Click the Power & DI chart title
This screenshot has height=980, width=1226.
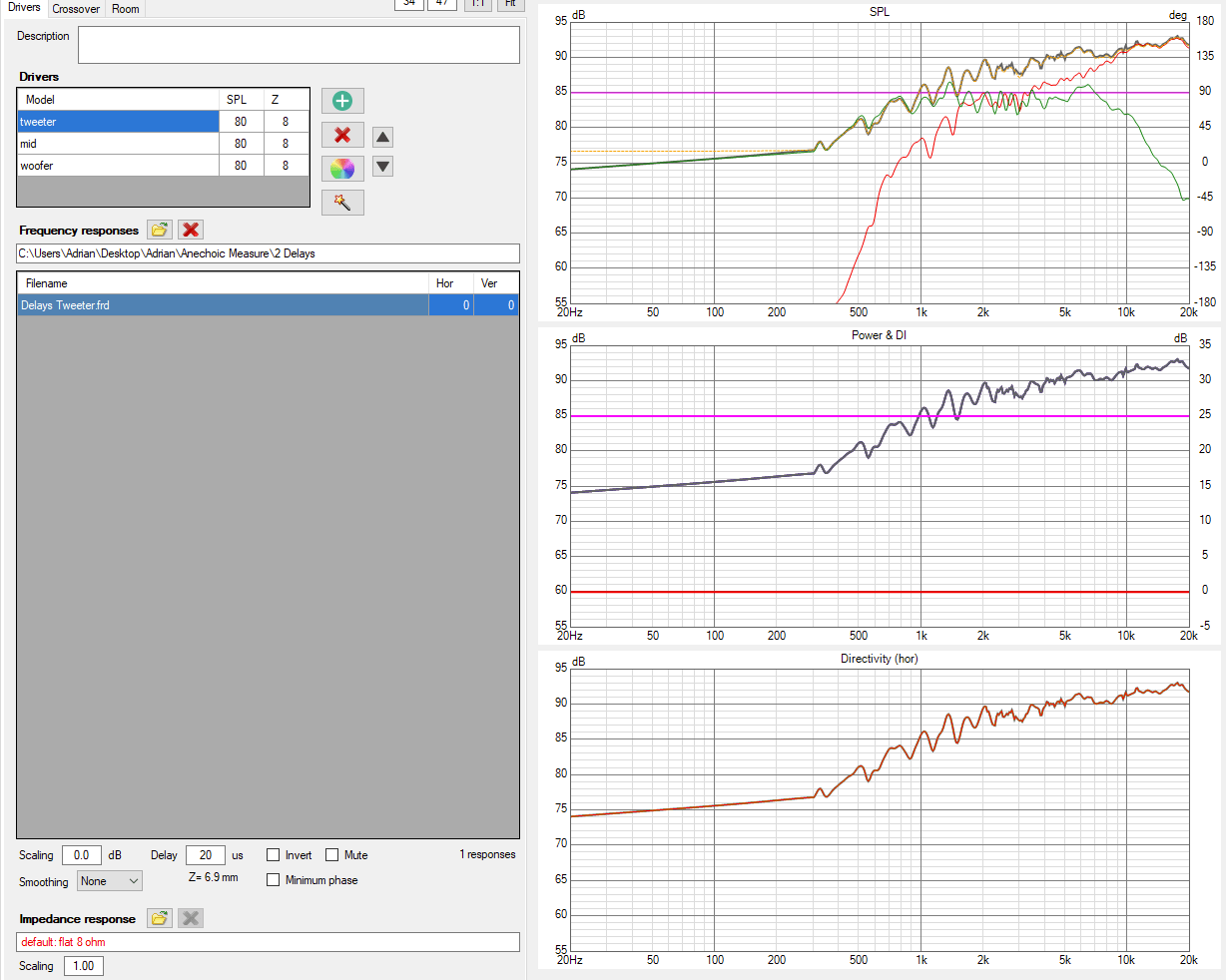[879, 335]
